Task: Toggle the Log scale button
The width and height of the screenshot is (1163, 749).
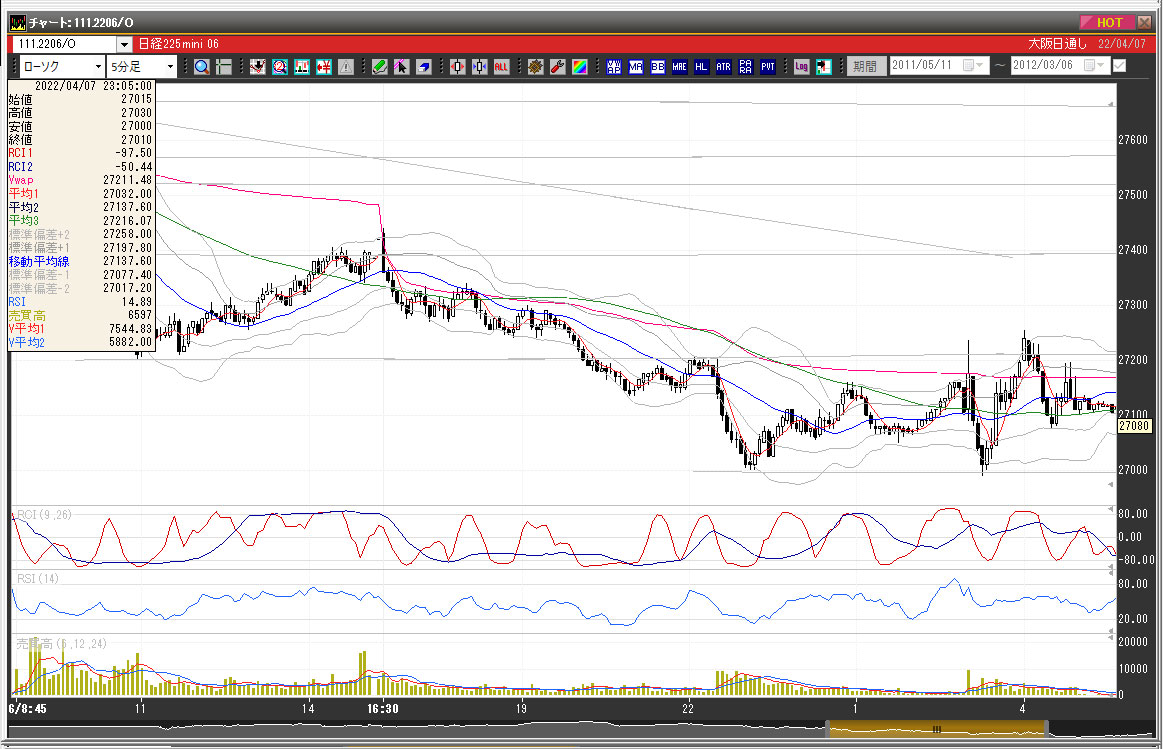Action: click(802, 67)
